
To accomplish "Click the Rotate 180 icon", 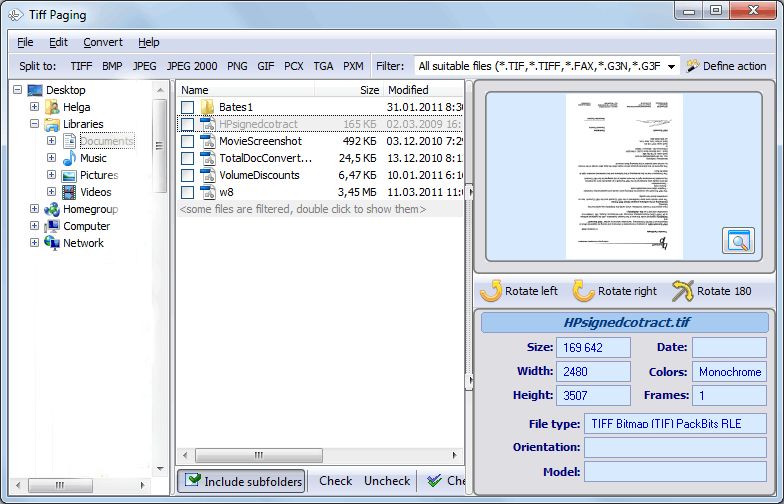I will point(682,290).
